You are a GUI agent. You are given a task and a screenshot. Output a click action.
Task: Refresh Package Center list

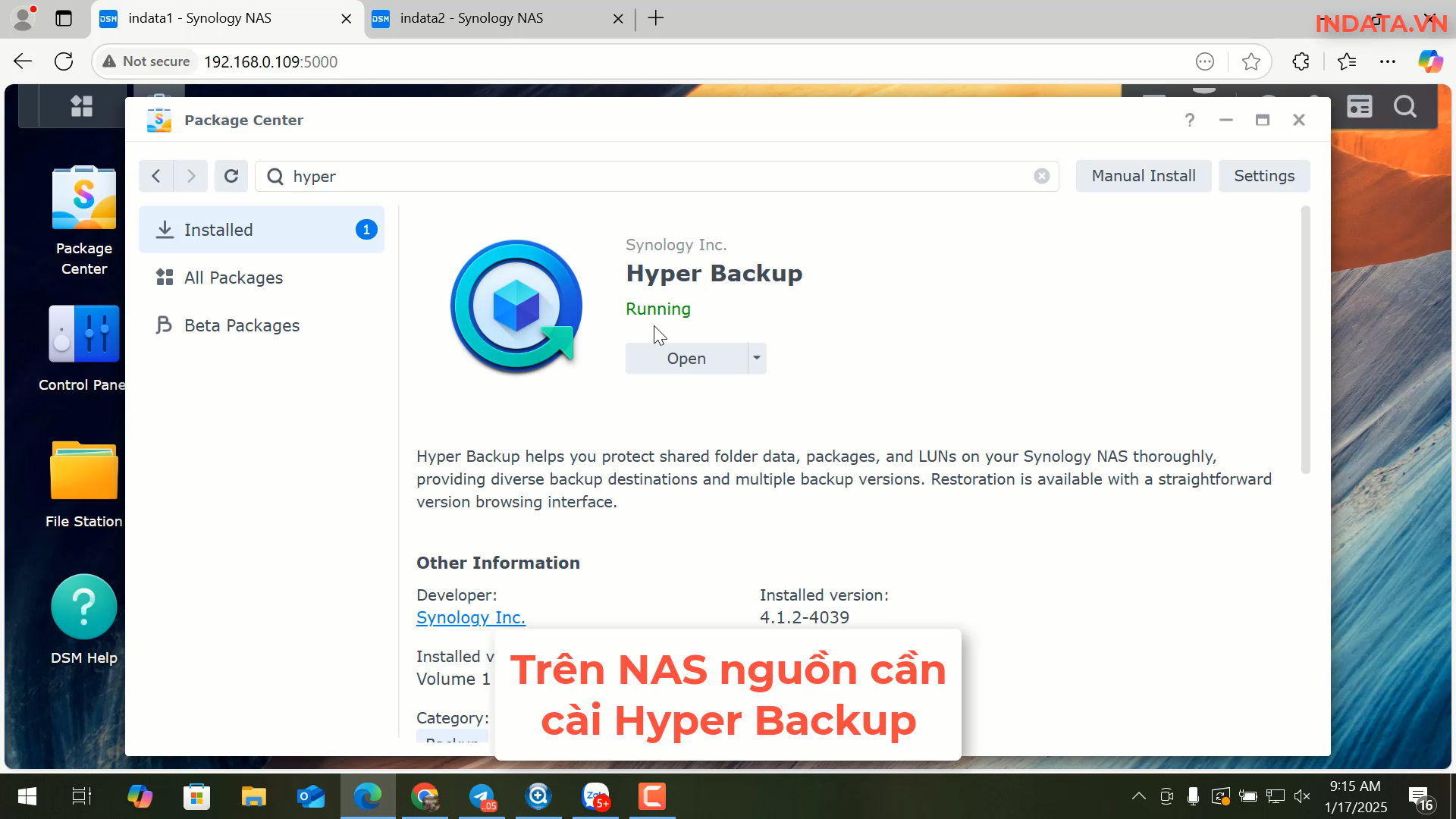click(231, 176)
